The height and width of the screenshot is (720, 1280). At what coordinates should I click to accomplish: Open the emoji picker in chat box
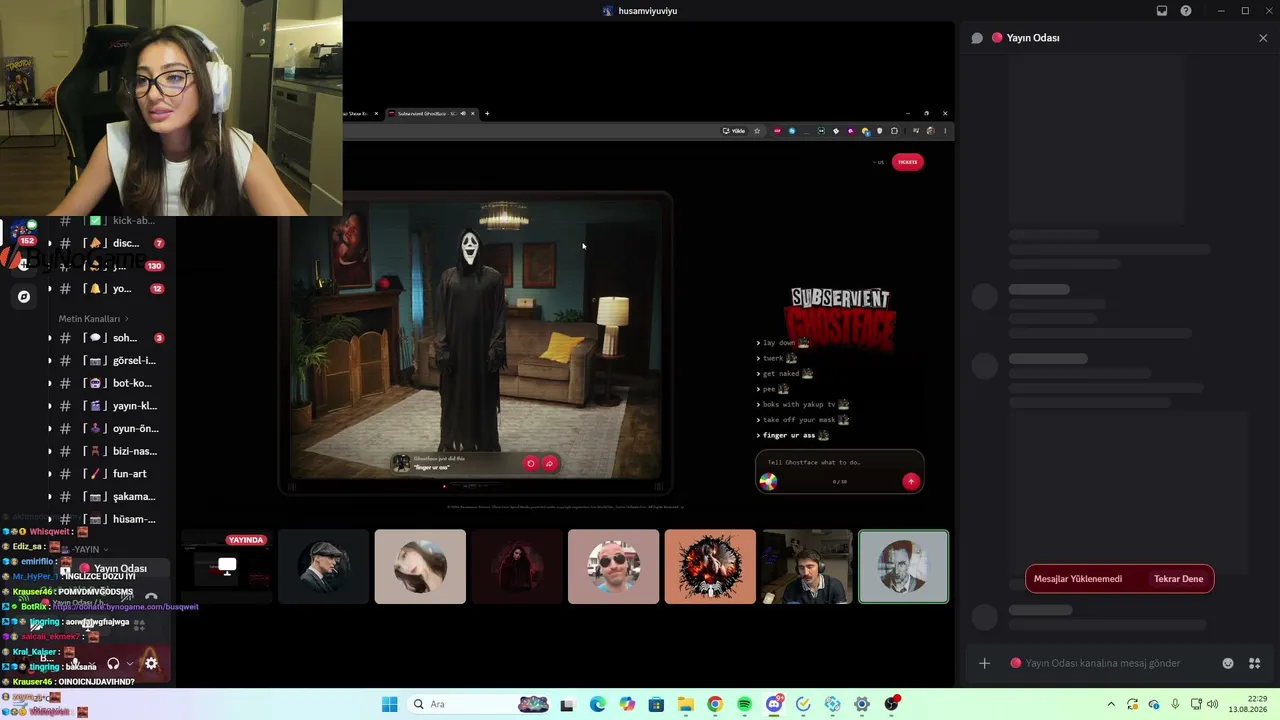coord(1228,663)
